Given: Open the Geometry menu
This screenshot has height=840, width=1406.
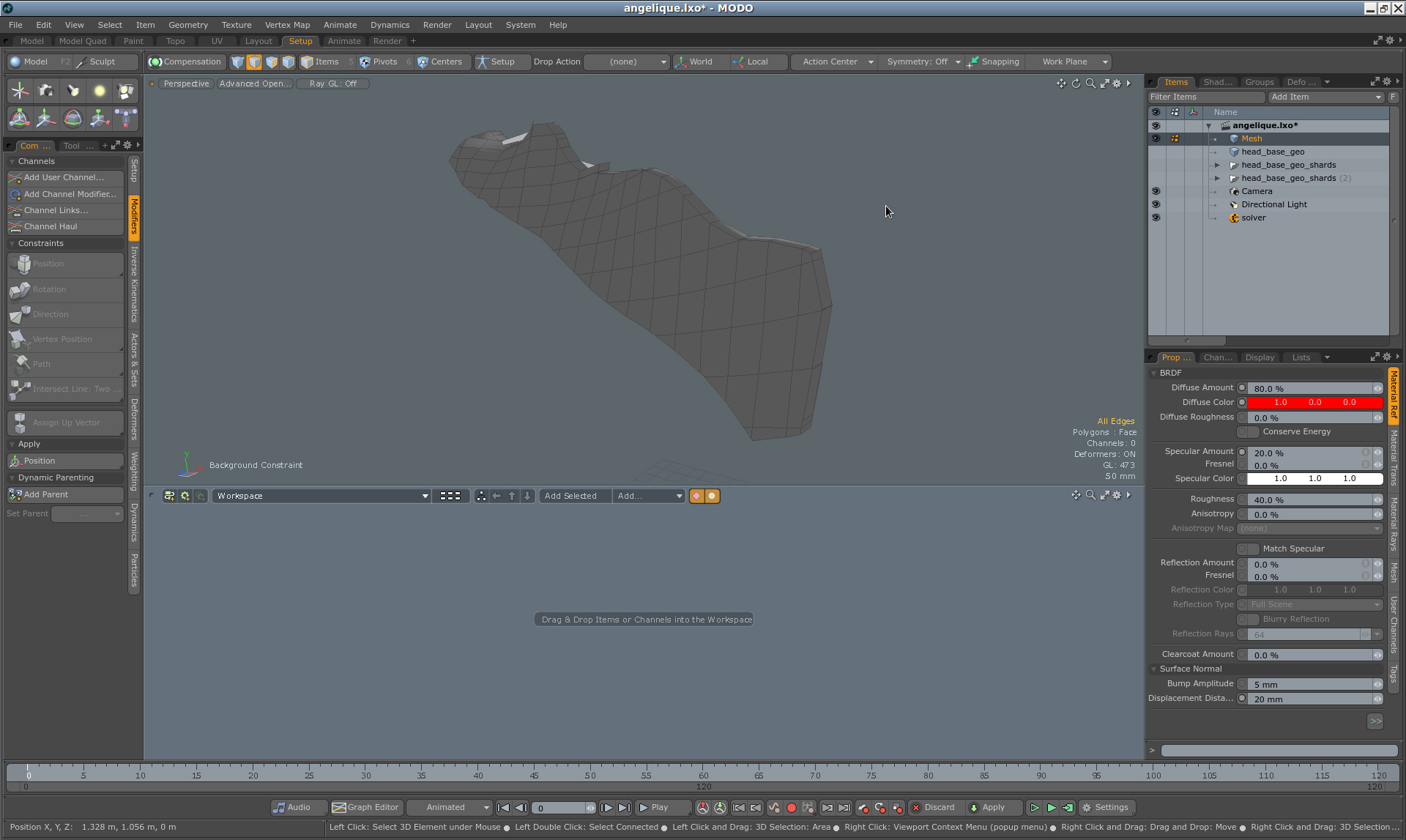Looking at the screenshot, I should 188,25.
